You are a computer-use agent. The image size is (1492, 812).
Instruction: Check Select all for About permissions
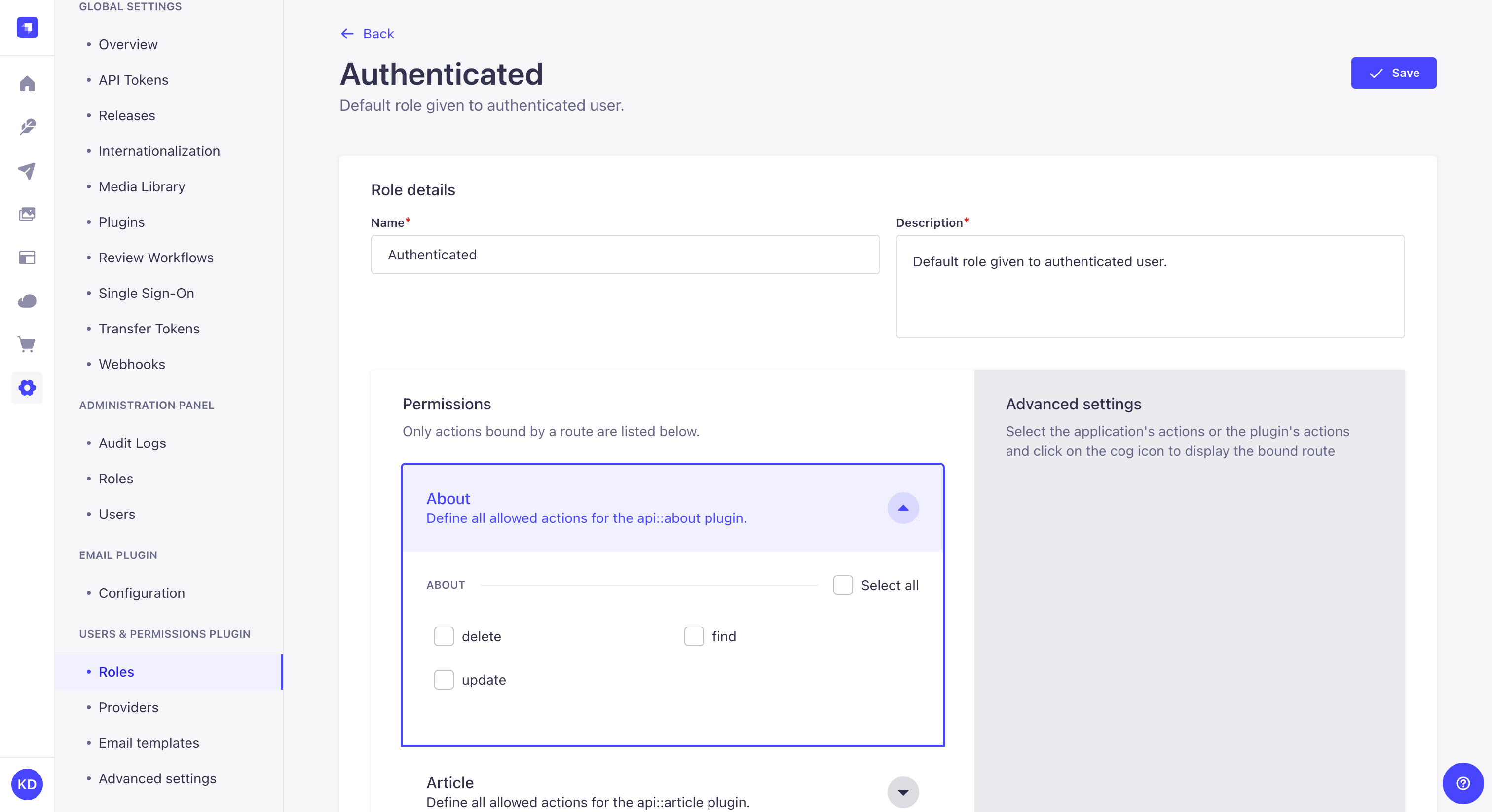click(x=843, y=585)
